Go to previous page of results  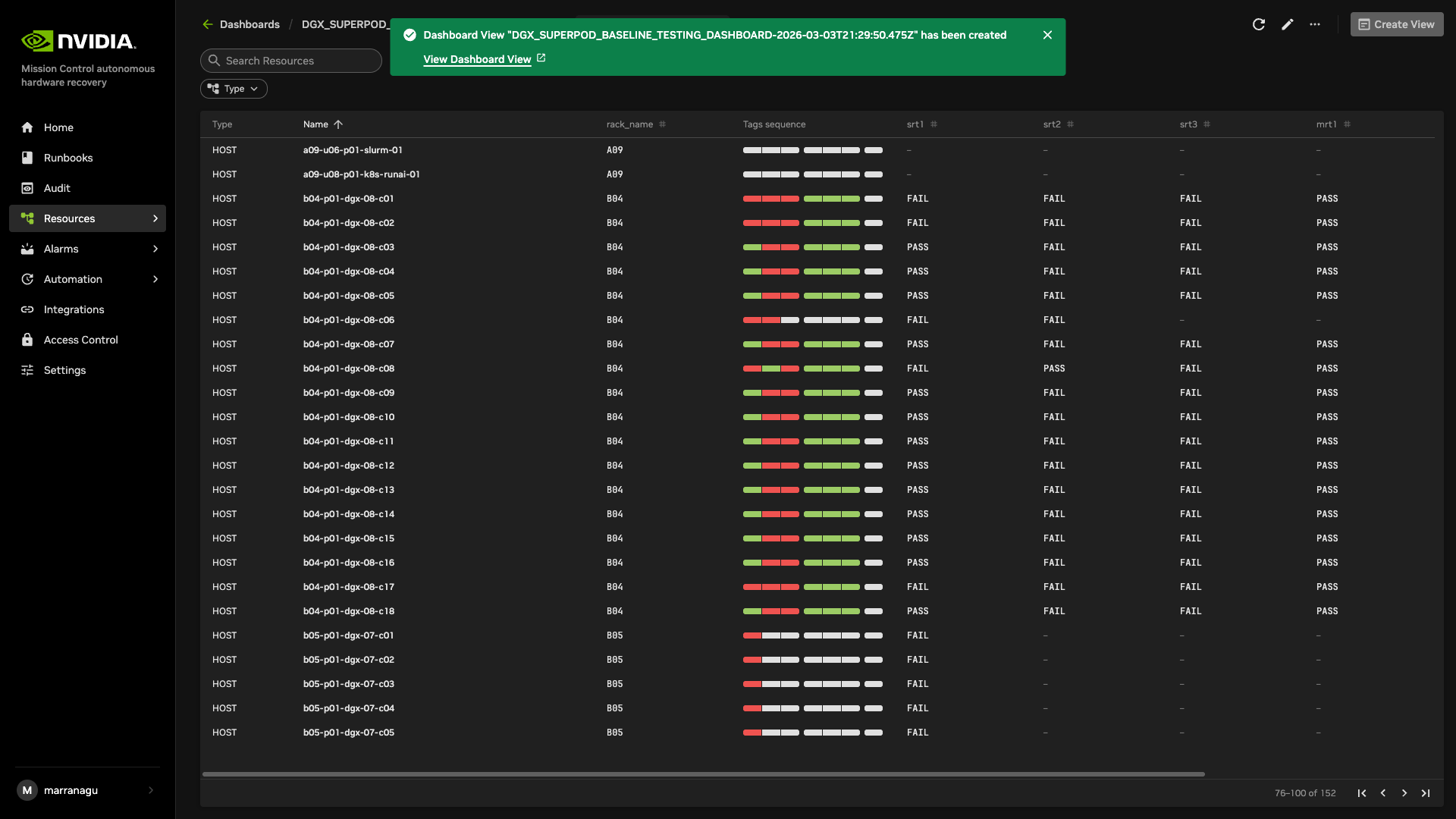click(1383, 793)
